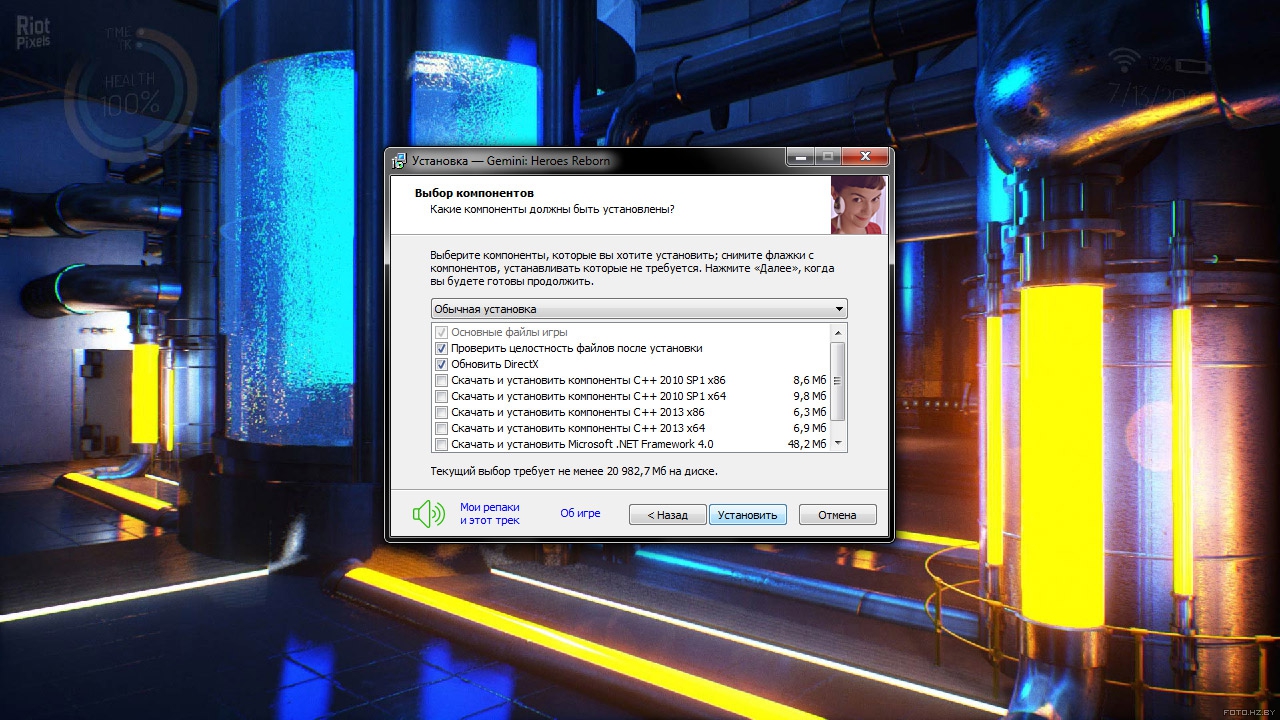Click the components list scrollbar thumb
This screenshot has width=1280, height=720.
839,381
